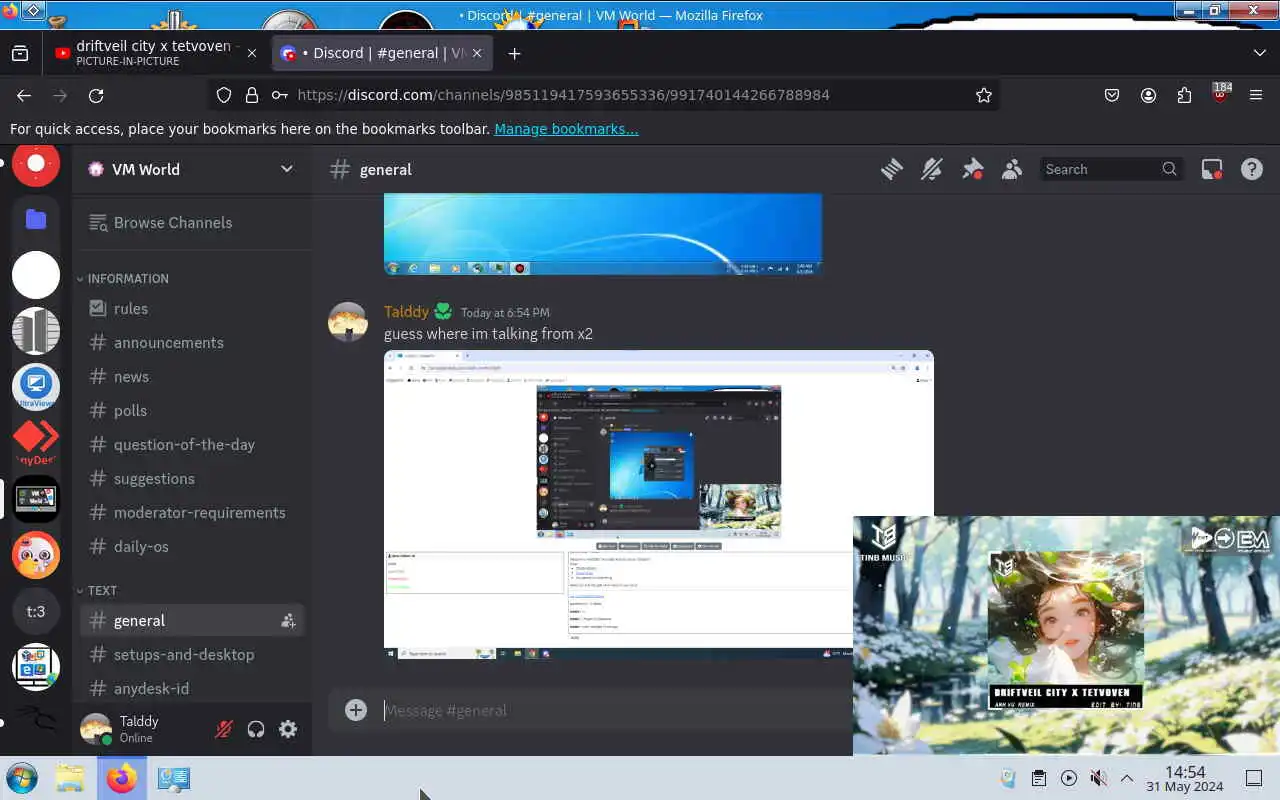The image size is (1280, 800).
Task: Open Firefox View button
Action: point(20,53)
